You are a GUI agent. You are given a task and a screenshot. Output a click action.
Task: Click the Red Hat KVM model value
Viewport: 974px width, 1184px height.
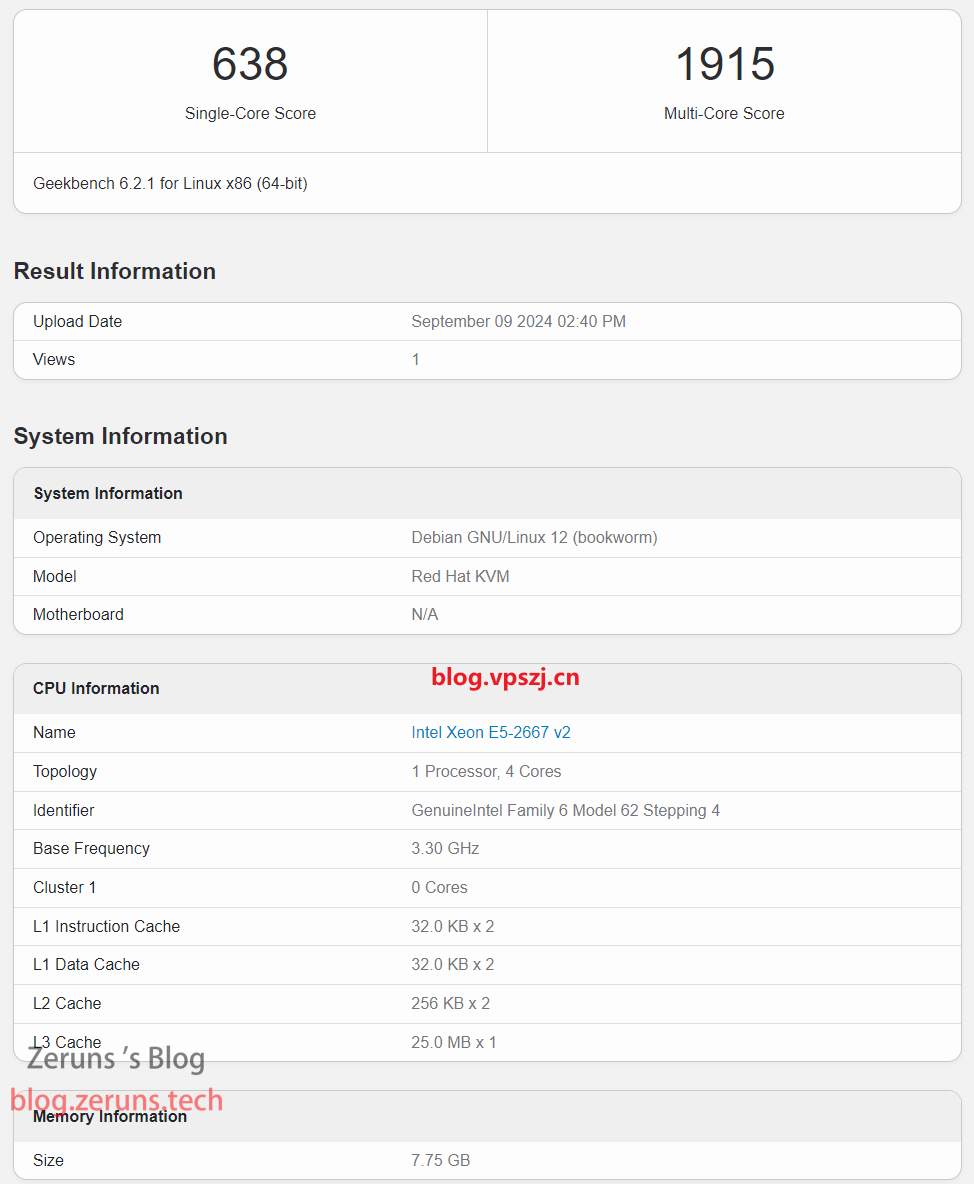(x=460, y=576)
